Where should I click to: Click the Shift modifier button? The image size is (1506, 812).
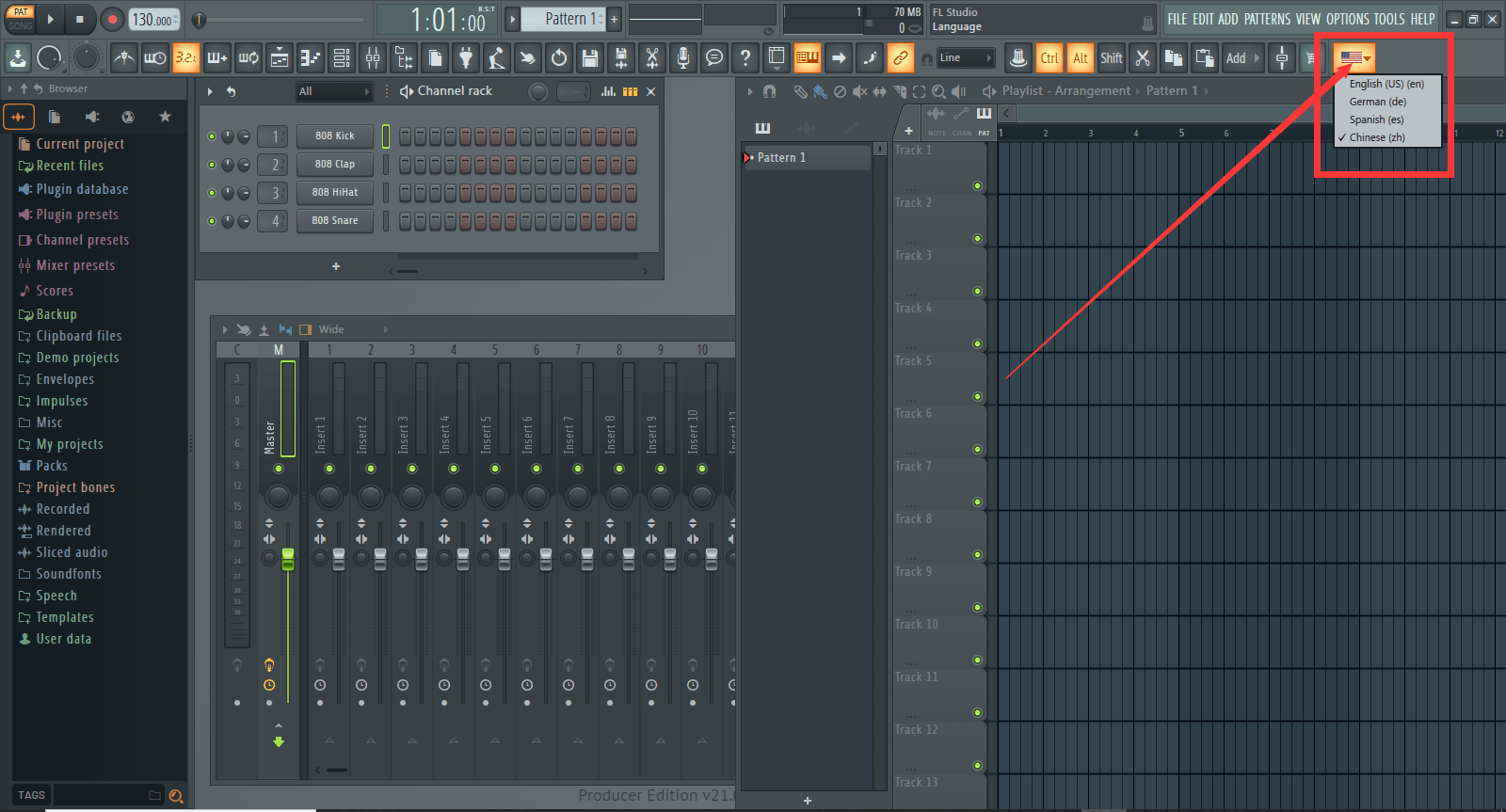tap(1112, 58)
